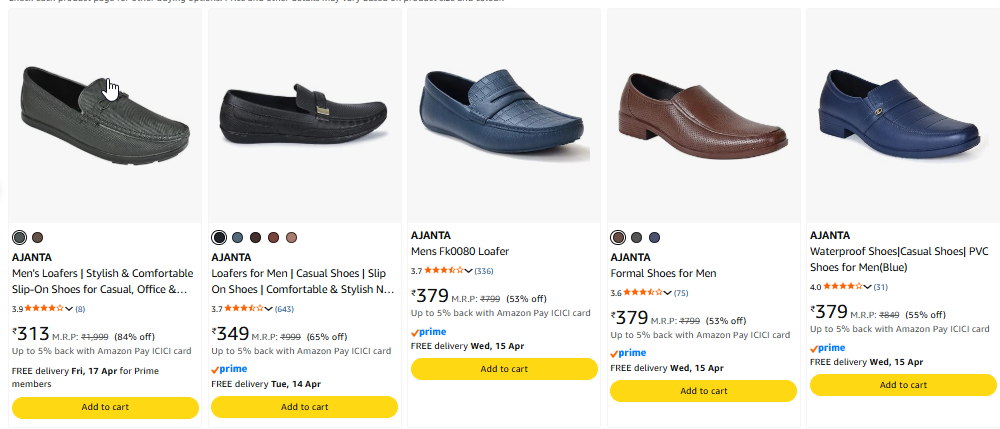Add the ₹313 Men's Loafers to cart
The width and height of the screenshot is (1000, 429).
105,407
